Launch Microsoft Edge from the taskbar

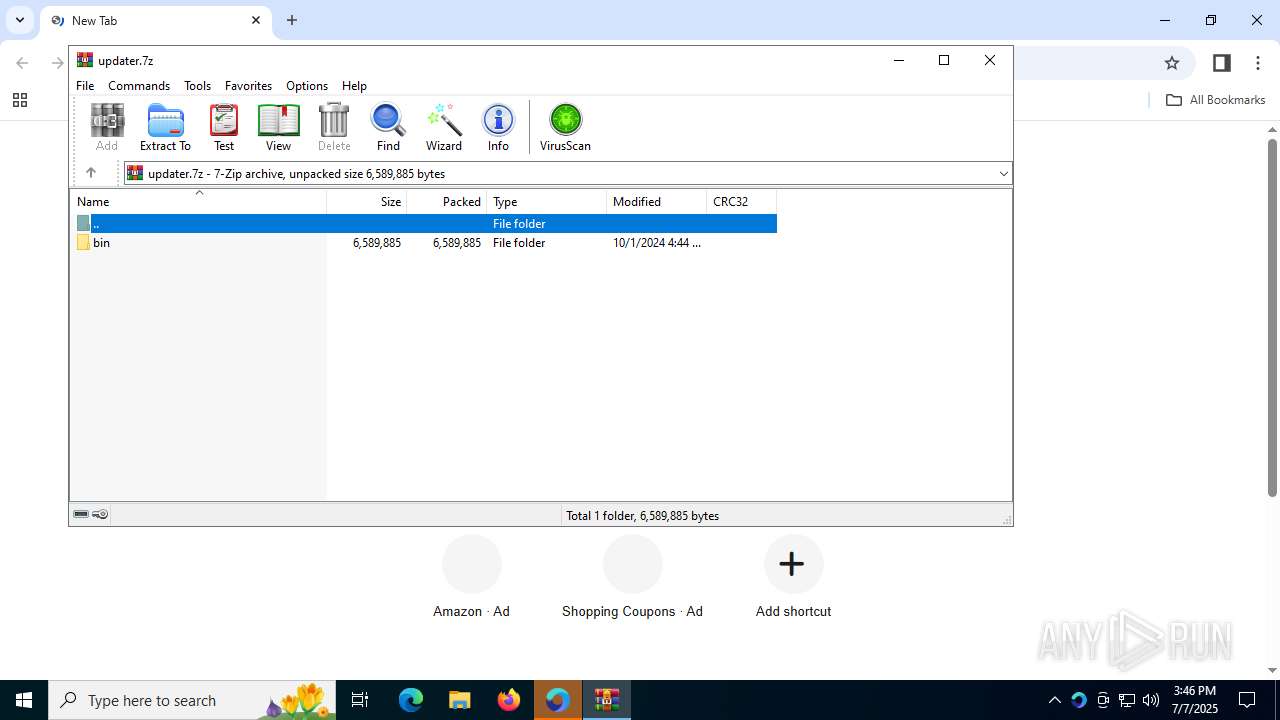pyautogui.click(x=411, y=700)
